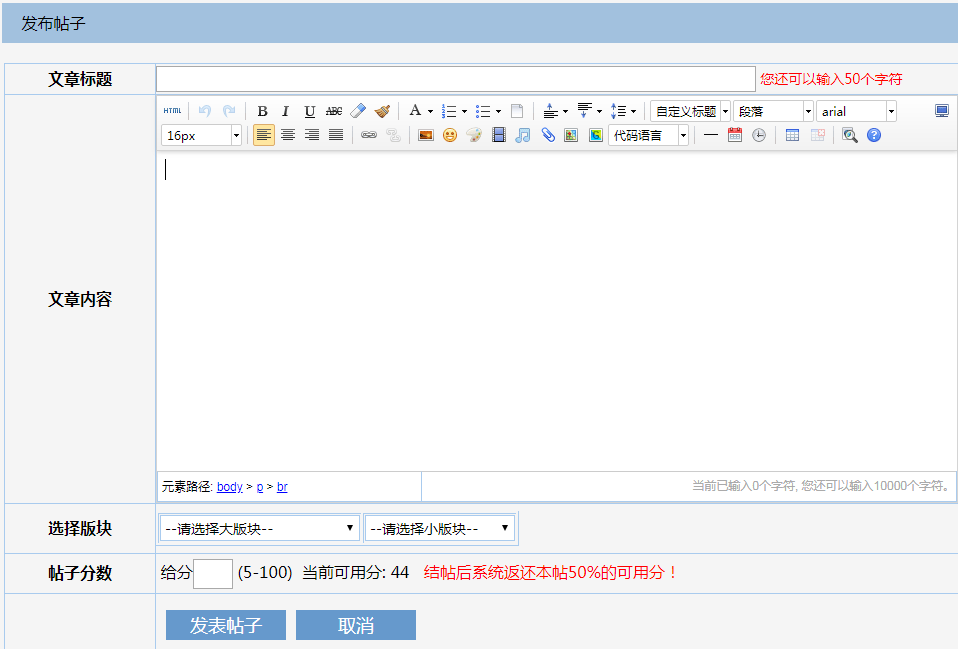Open the scrawl paint palette tool

(474, 135)
